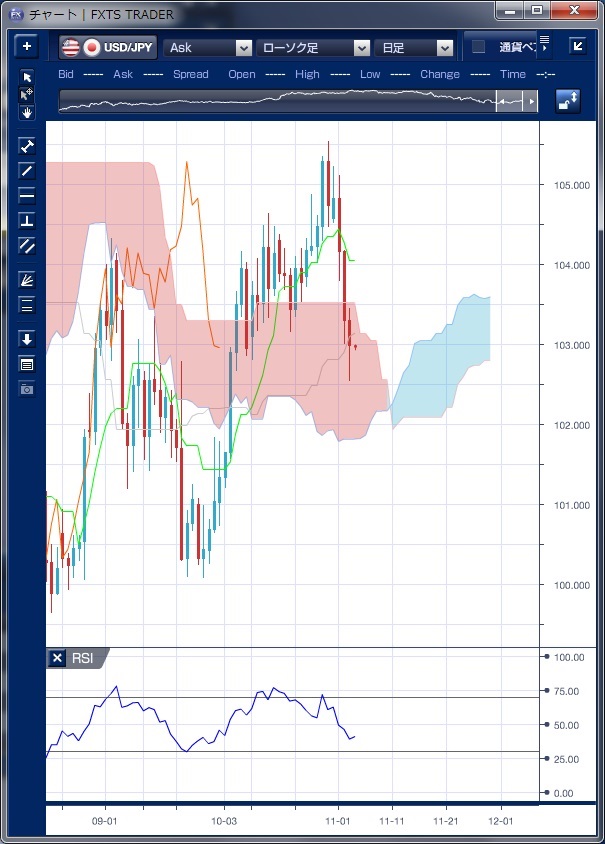
Task: Toggle the chart scroll lock icon
Action: (x=568, y=101)
